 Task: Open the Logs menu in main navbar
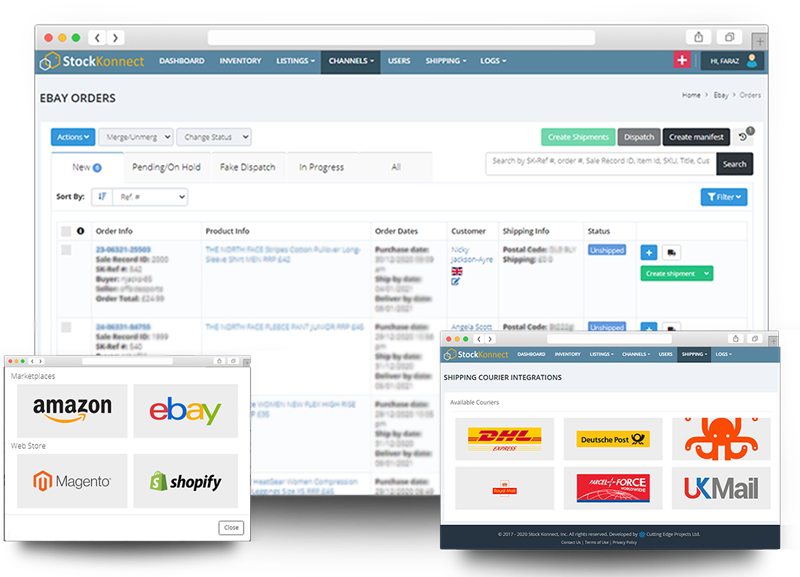pyautogui.click(x=493, y=61)
